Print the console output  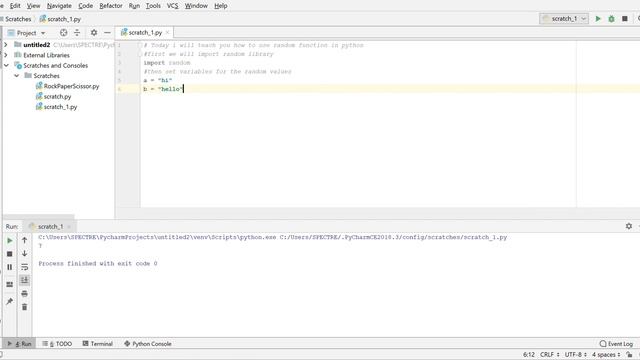point(24,293)
